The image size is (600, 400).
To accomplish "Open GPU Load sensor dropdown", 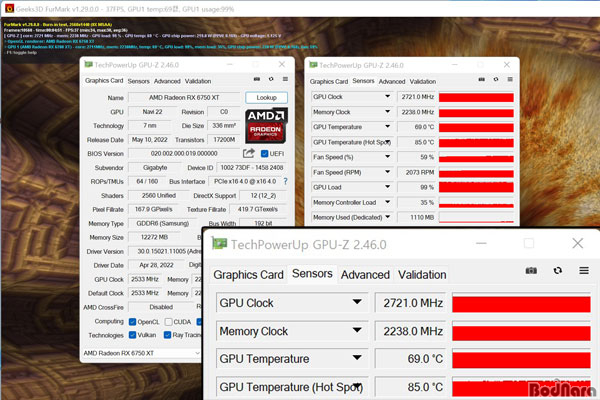I will coord(387,187).
